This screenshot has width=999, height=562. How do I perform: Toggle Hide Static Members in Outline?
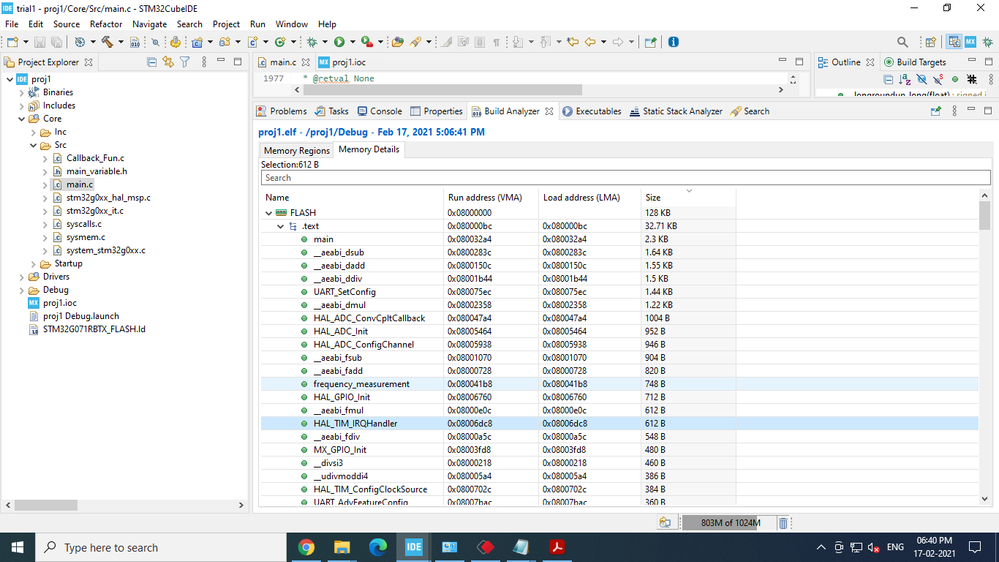[938, 80]
